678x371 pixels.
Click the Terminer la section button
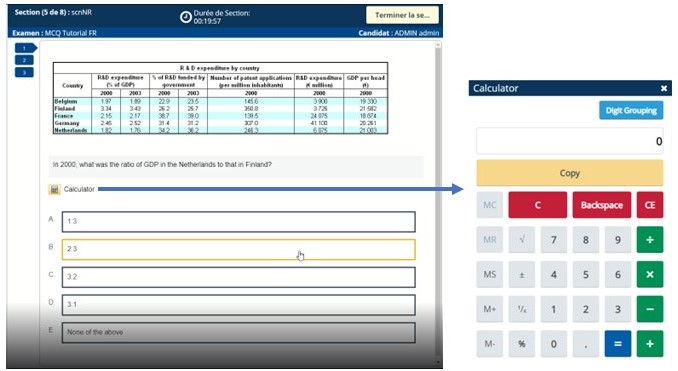click(402, 15)
